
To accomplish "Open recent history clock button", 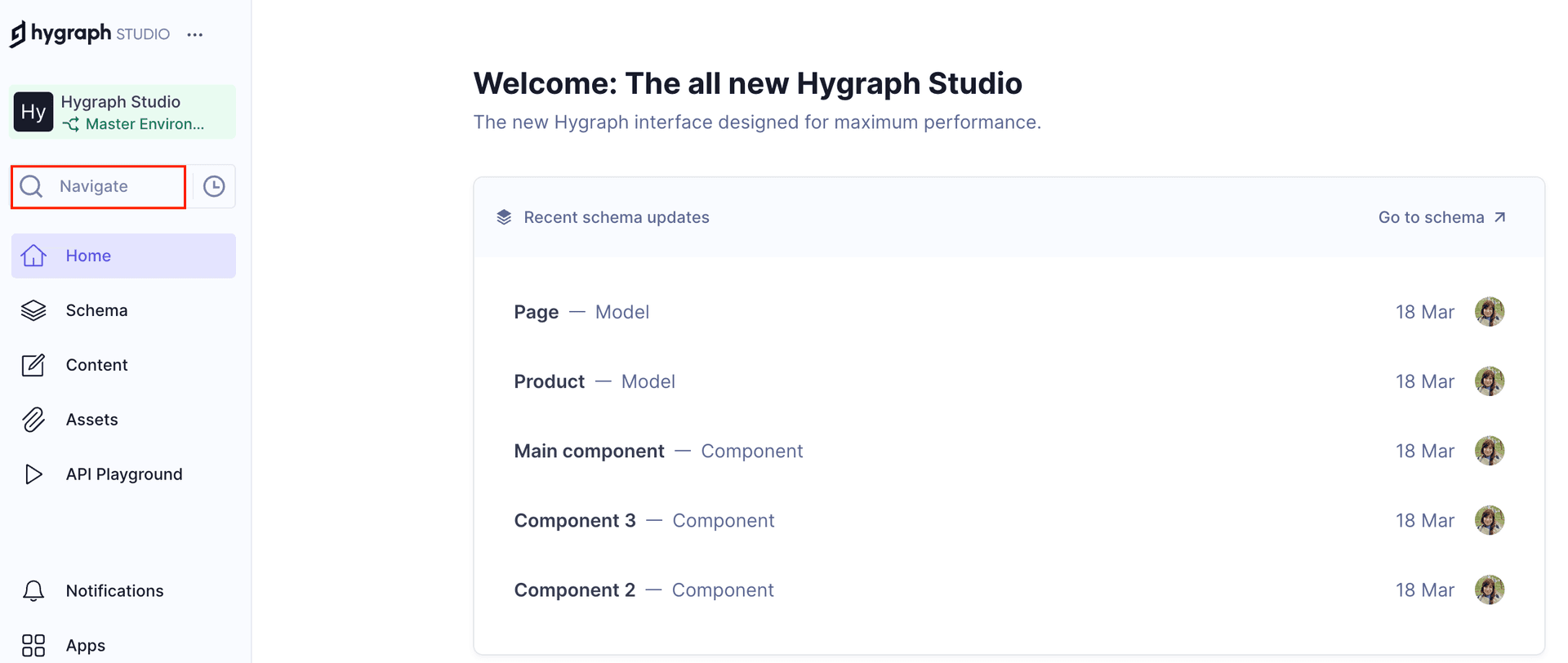I will (x=214, y=187).
